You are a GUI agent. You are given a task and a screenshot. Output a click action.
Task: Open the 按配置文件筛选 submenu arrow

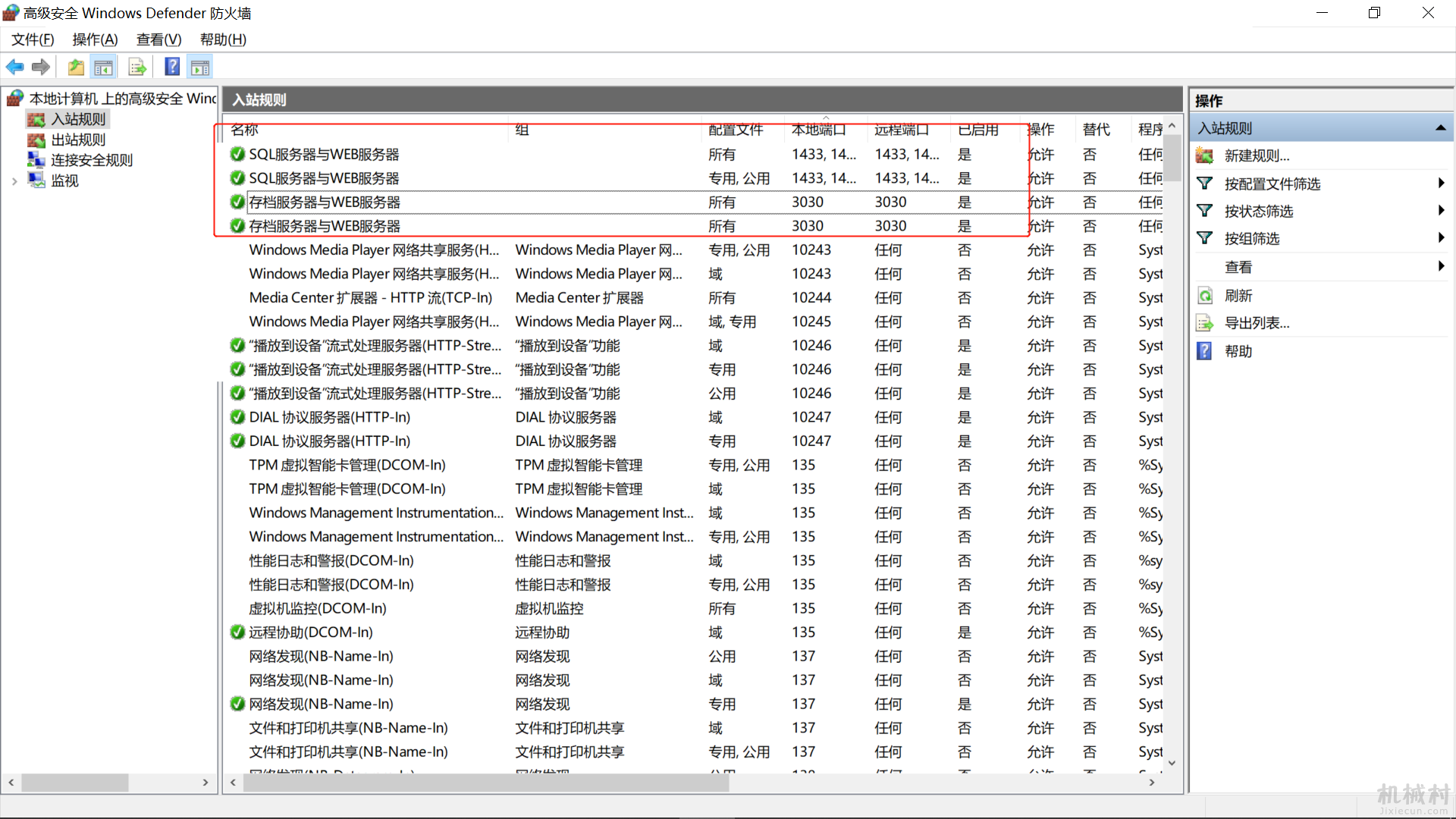tap(1441, 184)
